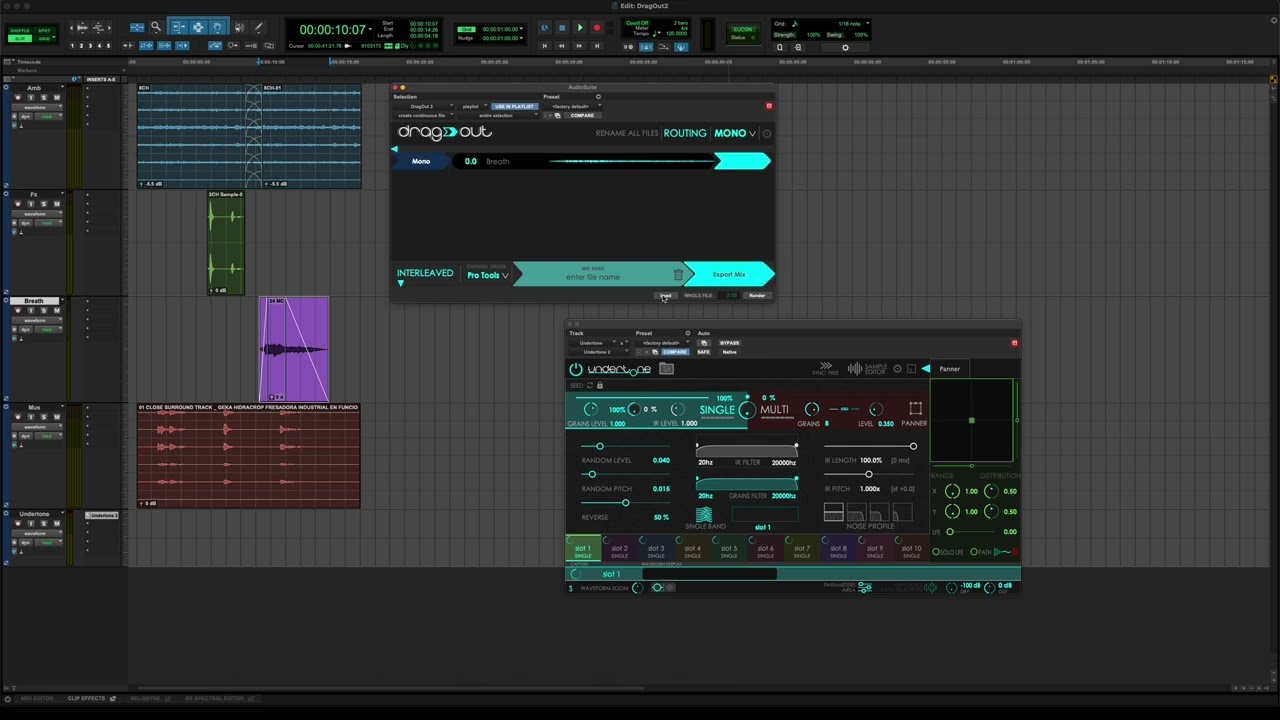
Task: Click the Undertone power icon
Action: tap(575, 370)
